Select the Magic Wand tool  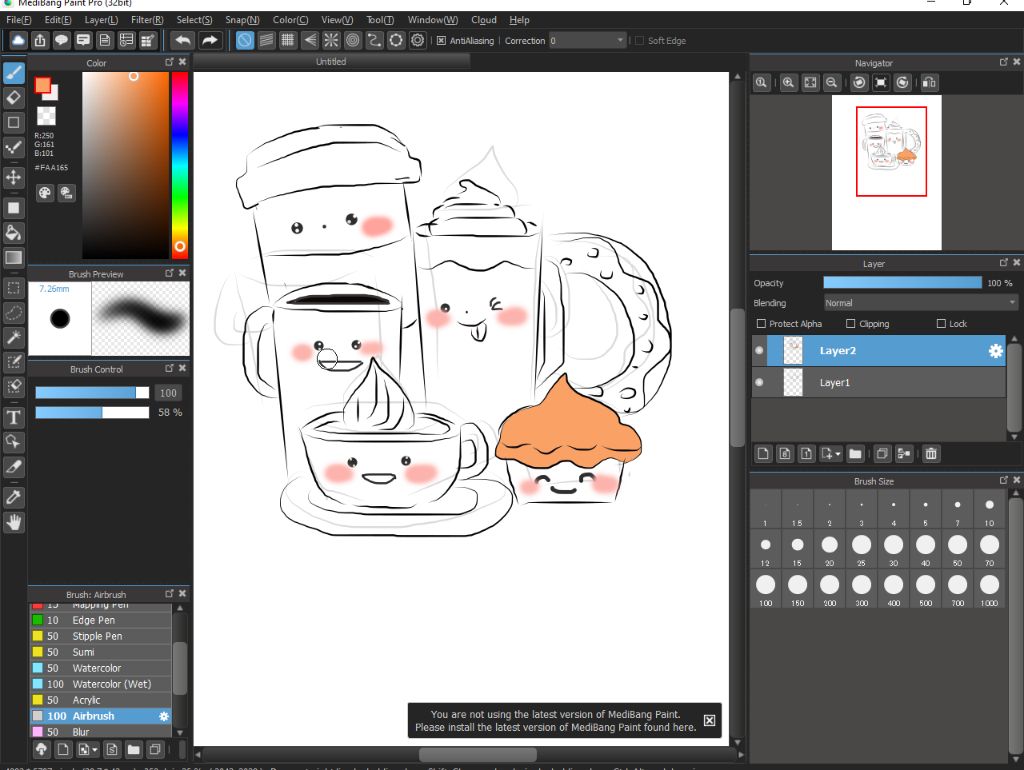(x=14, y=338)
